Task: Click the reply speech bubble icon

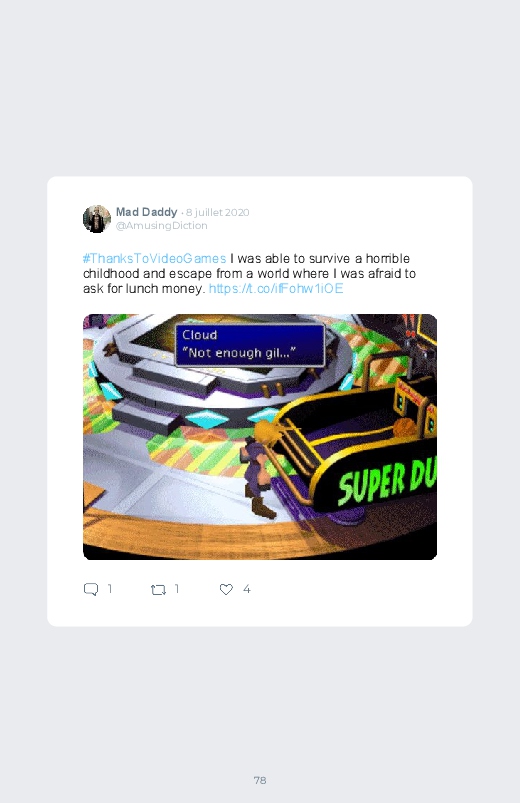Action: (x=91, y=589)
